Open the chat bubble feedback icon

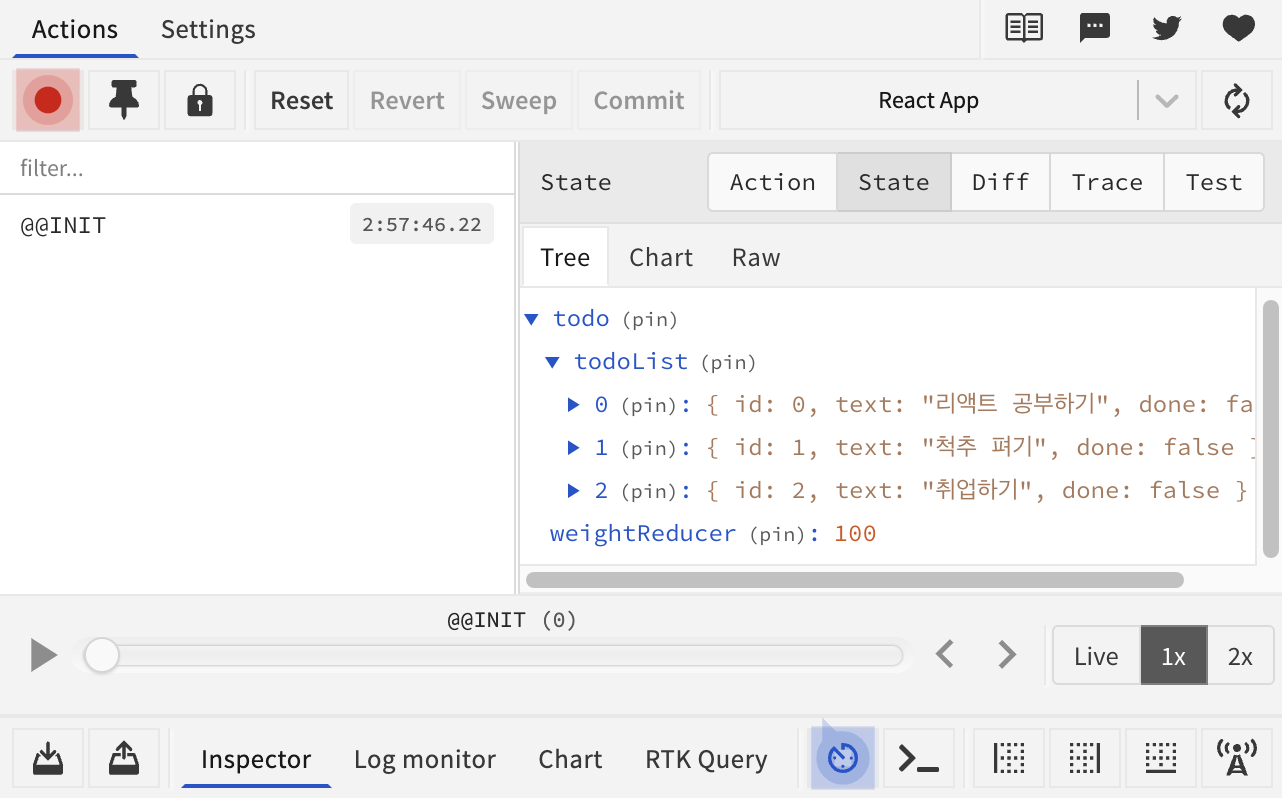1095,28
